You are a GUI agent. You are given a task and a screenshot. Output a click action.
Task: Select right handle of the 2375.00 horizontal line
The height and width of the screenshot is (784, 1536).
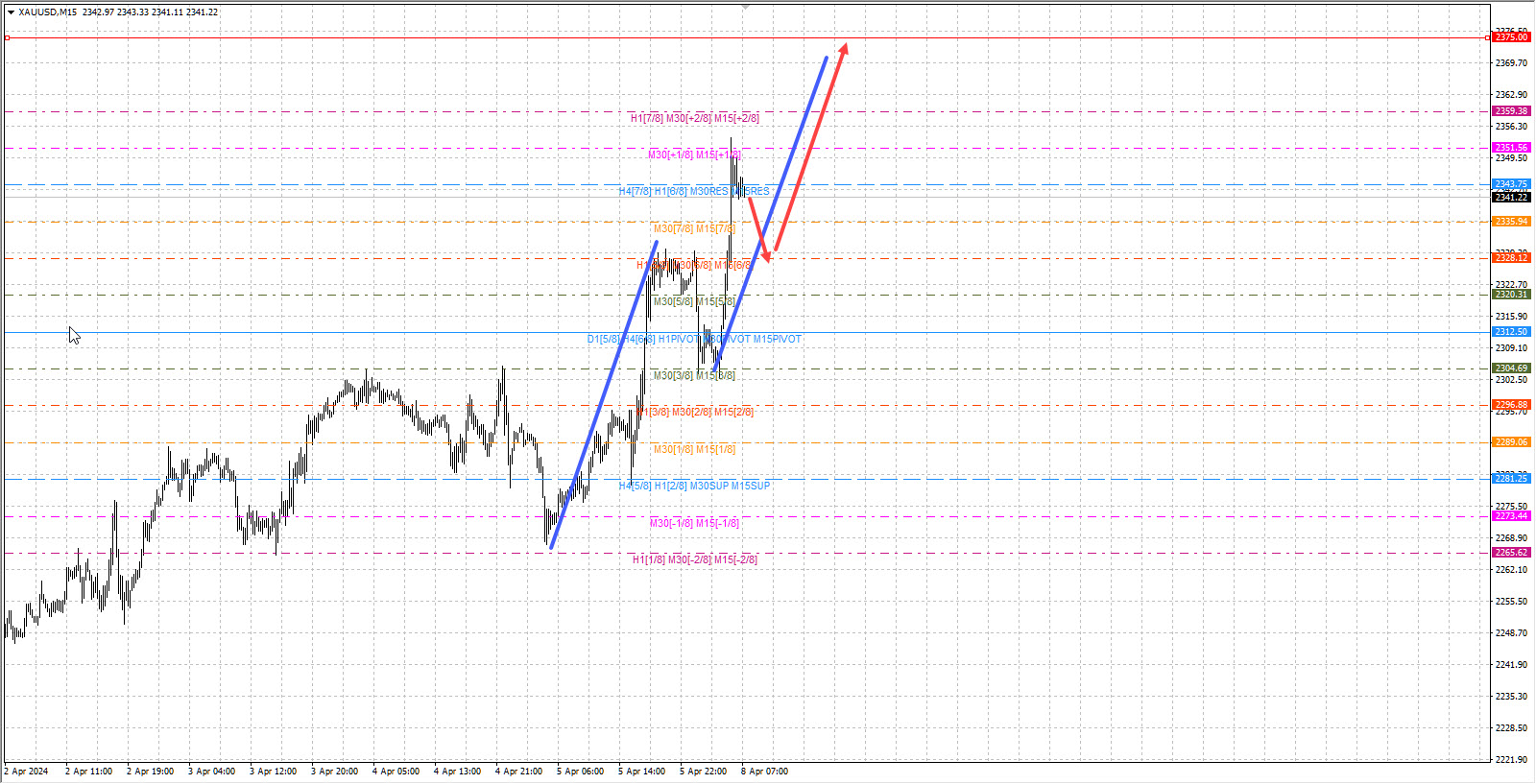(1488, 38)
